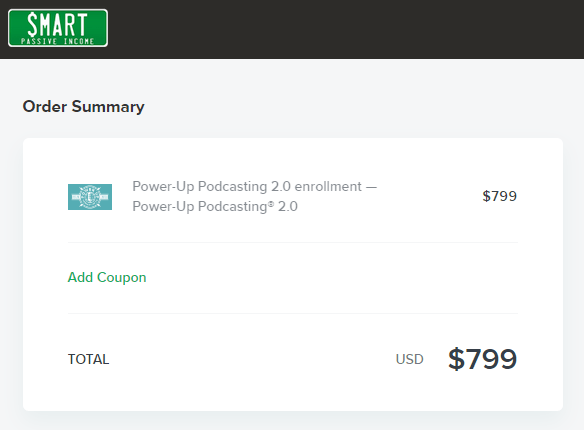Image resolution: width=584 pixels, height=430 pixels.
Task: Click the TOTAL label
Action: click(x=88, y=359)
